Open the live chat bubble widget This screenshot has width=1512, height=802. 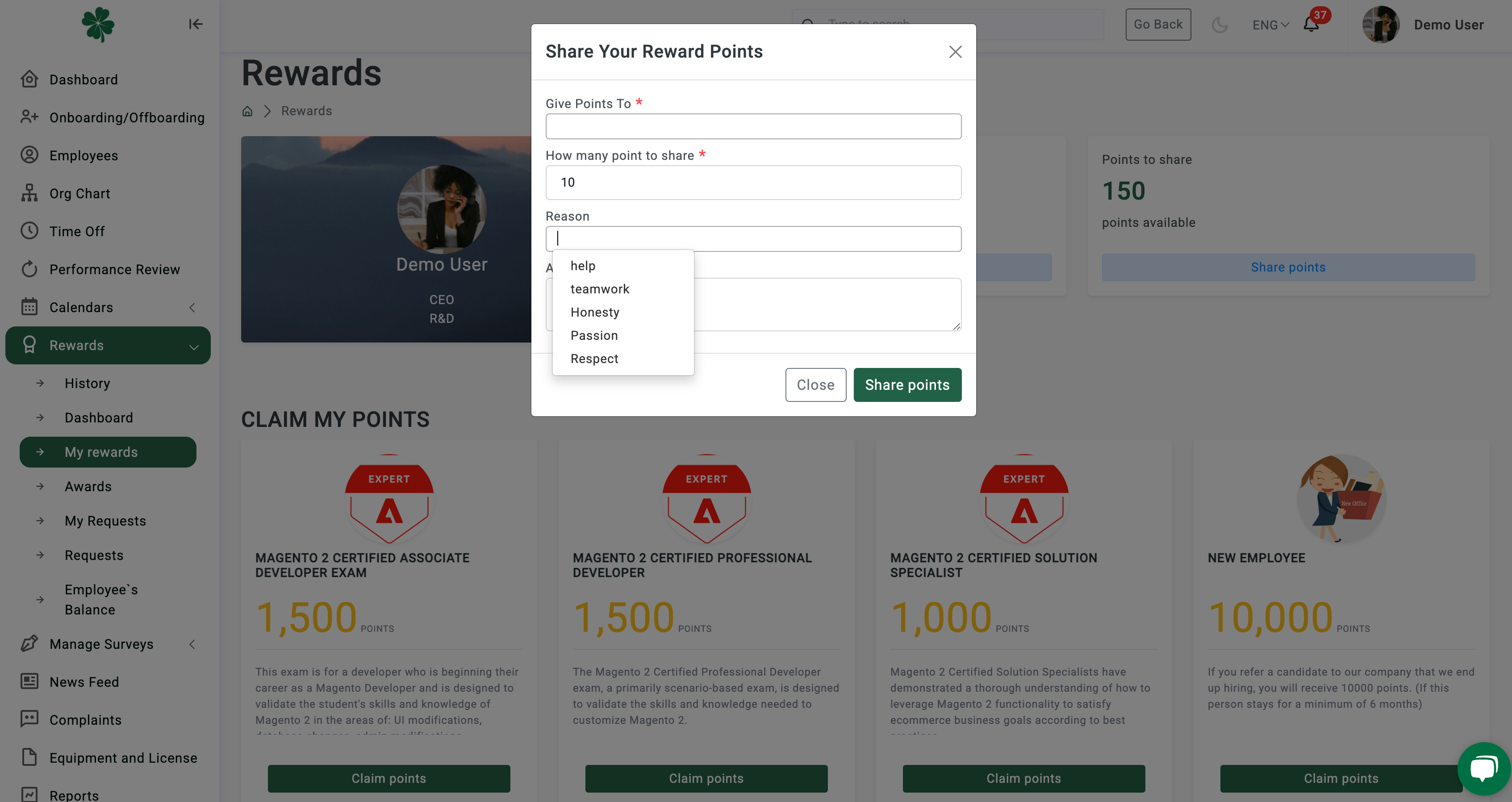coord(1483,768)
